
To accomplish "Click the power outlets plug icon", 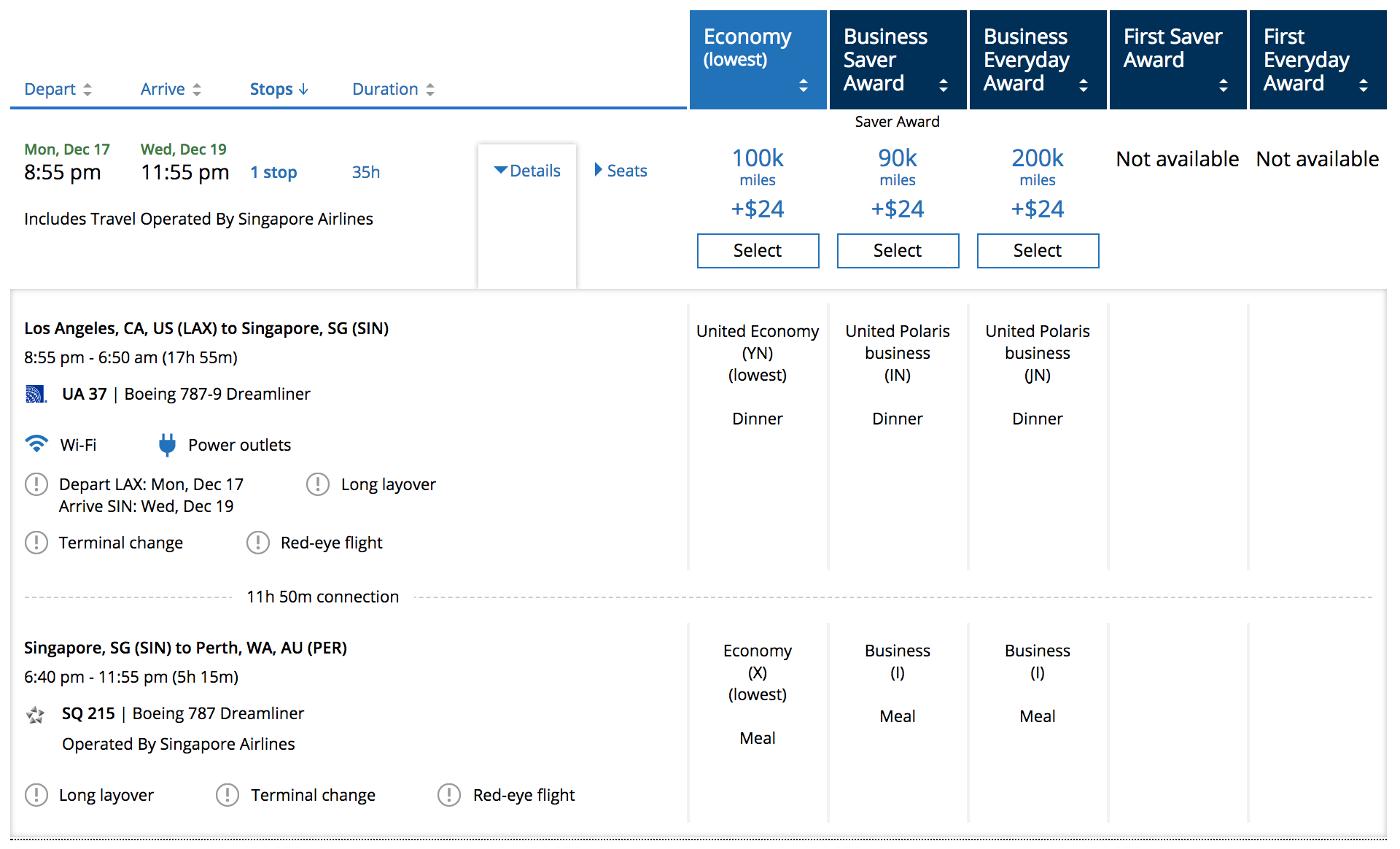I will coord(167,445).
